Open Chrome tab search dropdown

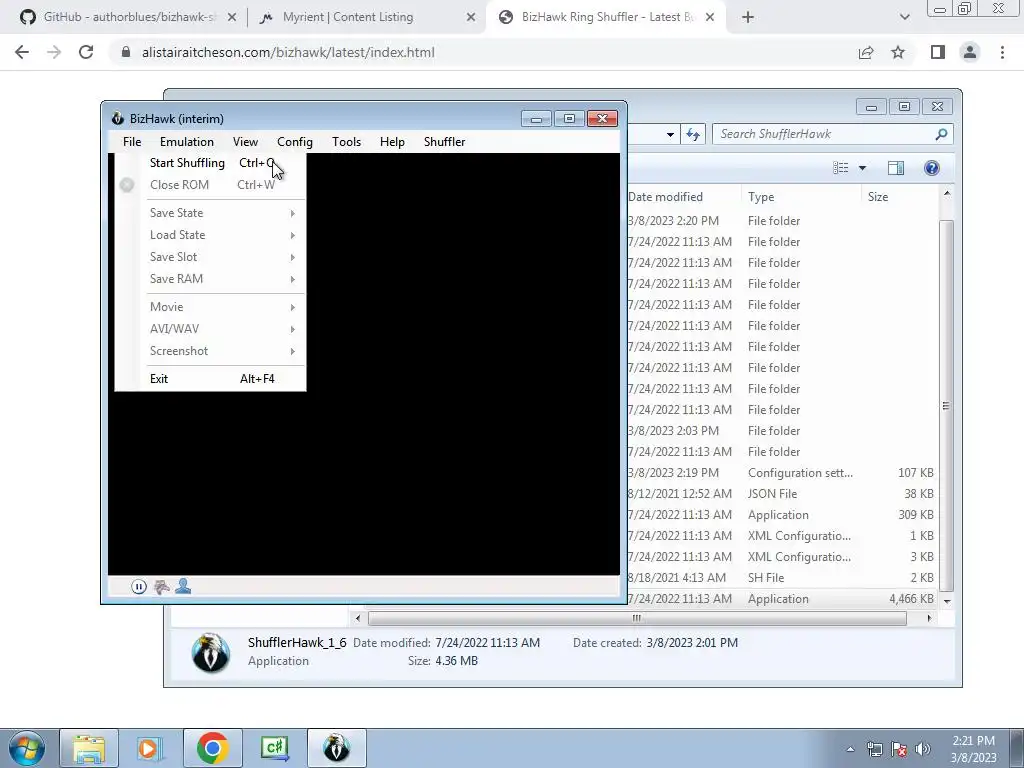tap(904, 18)
